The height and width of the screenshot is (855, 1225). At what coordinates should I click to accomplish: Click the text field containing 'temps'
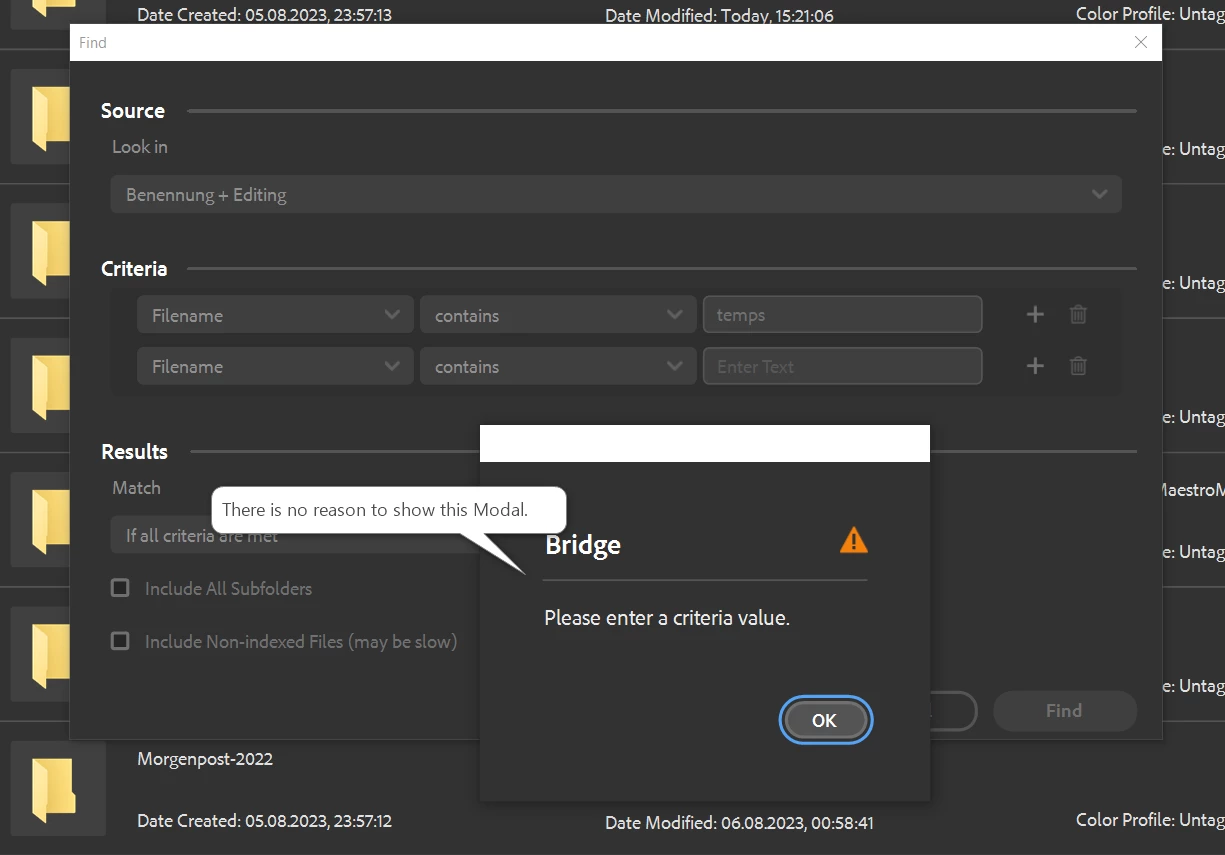point(843,315)
